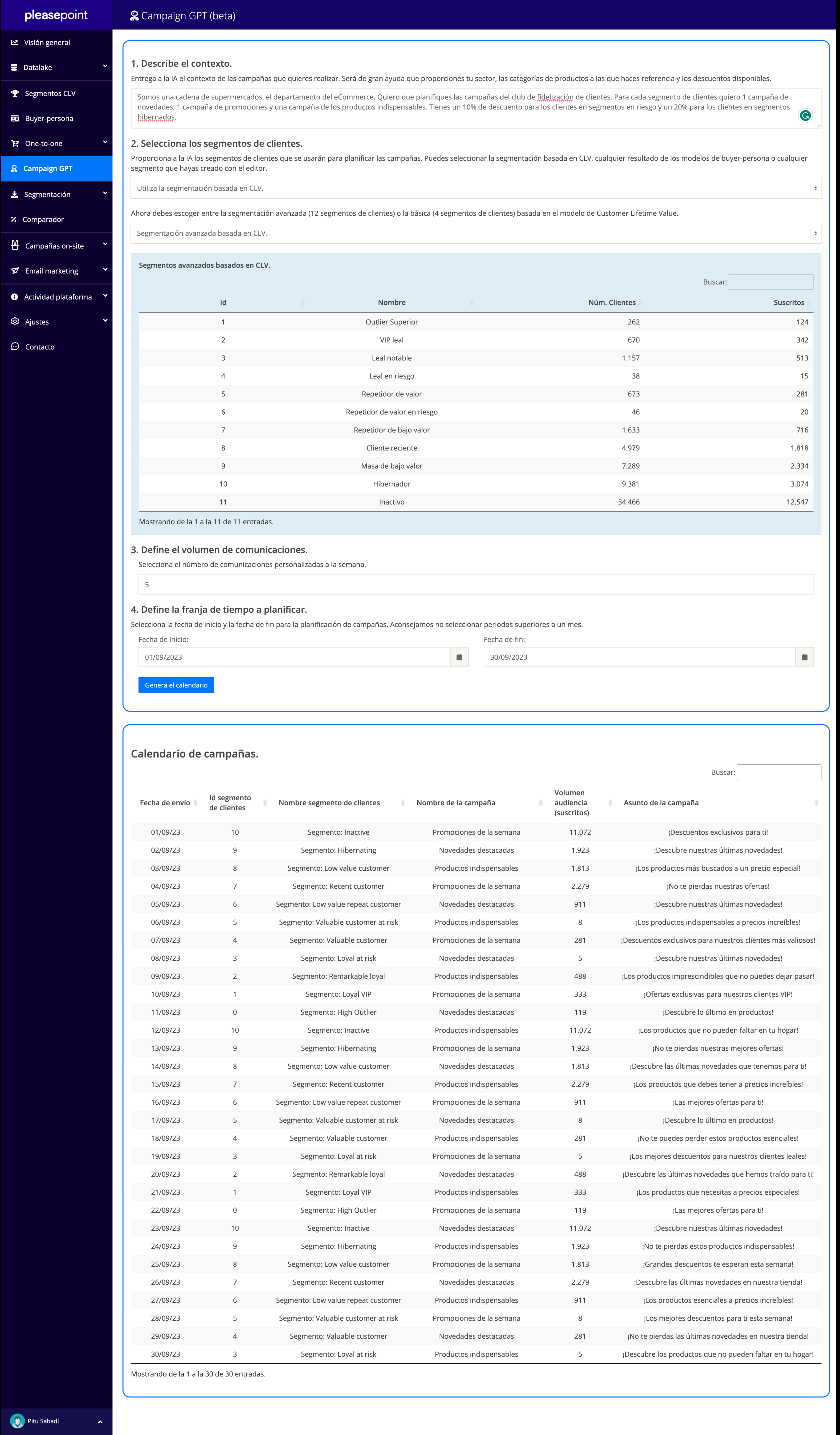
Task: Click the start date calendar icon
Action: pyautogui.click(x=459, y=657)
